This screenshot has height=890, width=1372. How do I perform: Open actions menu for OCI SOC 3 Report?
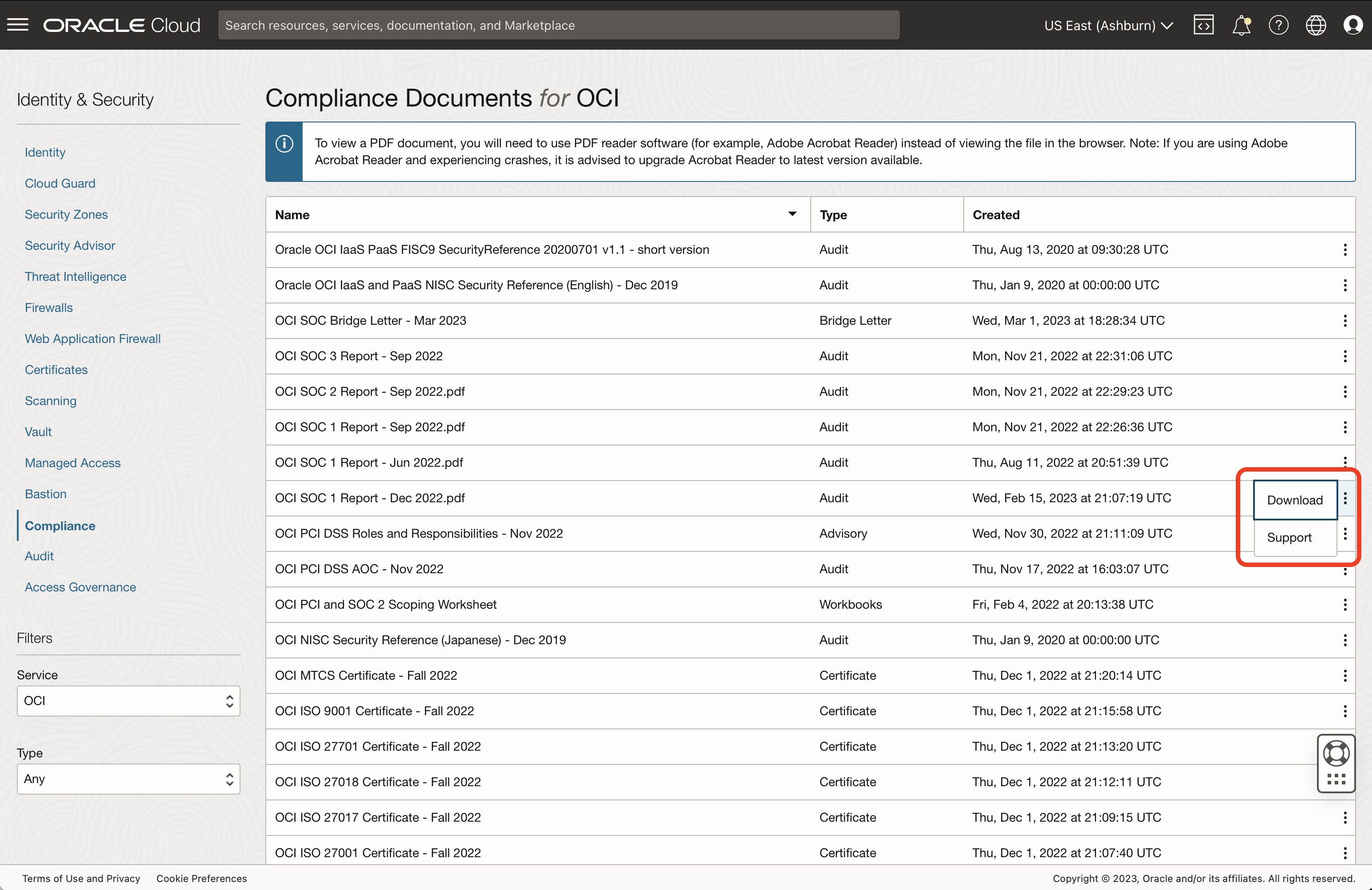point(1345,356)
